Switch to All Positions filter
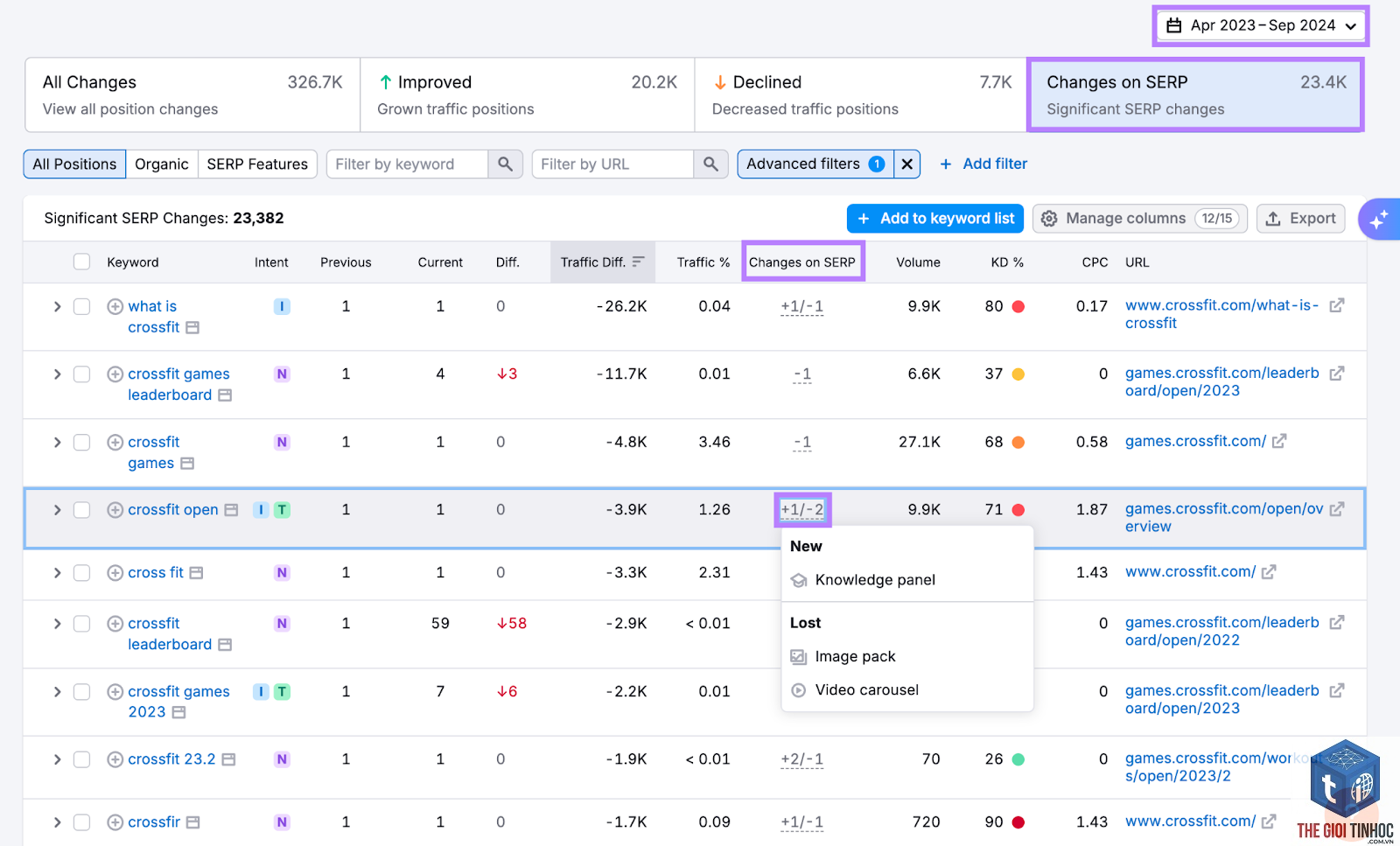 [x=74, y=164]
